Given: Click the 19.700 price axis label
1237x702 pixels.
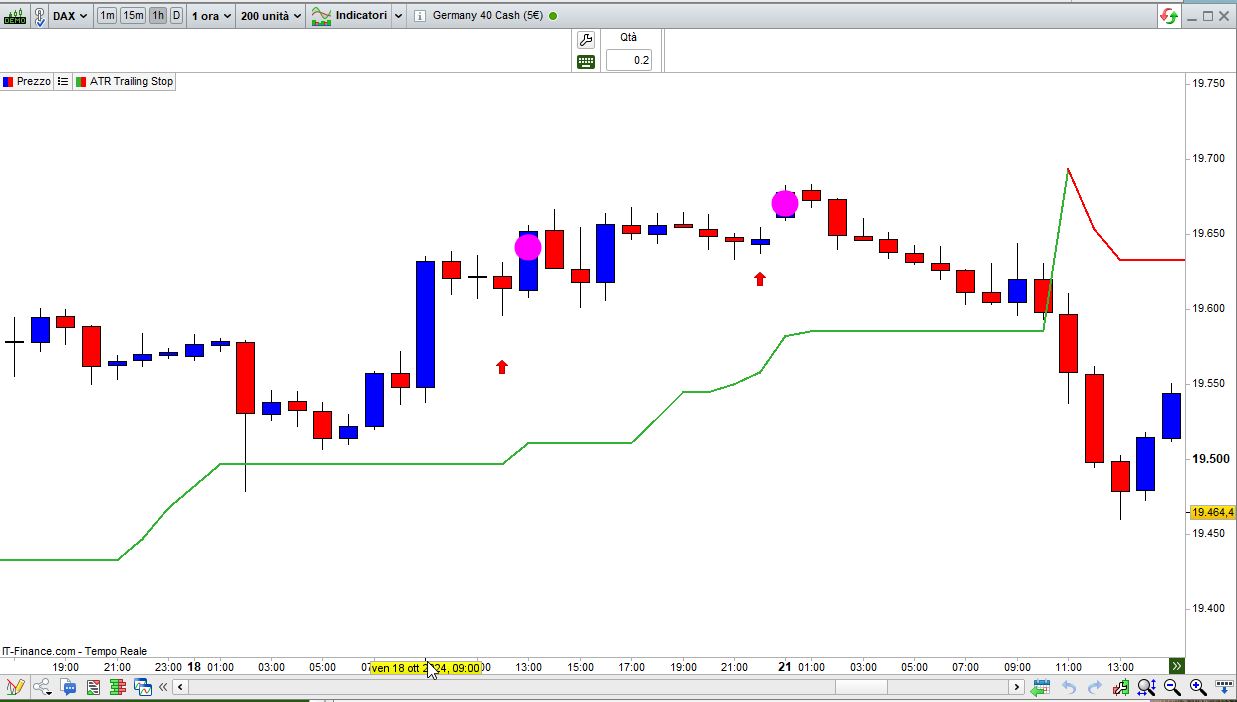Looking at the screenshot, I should point(1208,158).
